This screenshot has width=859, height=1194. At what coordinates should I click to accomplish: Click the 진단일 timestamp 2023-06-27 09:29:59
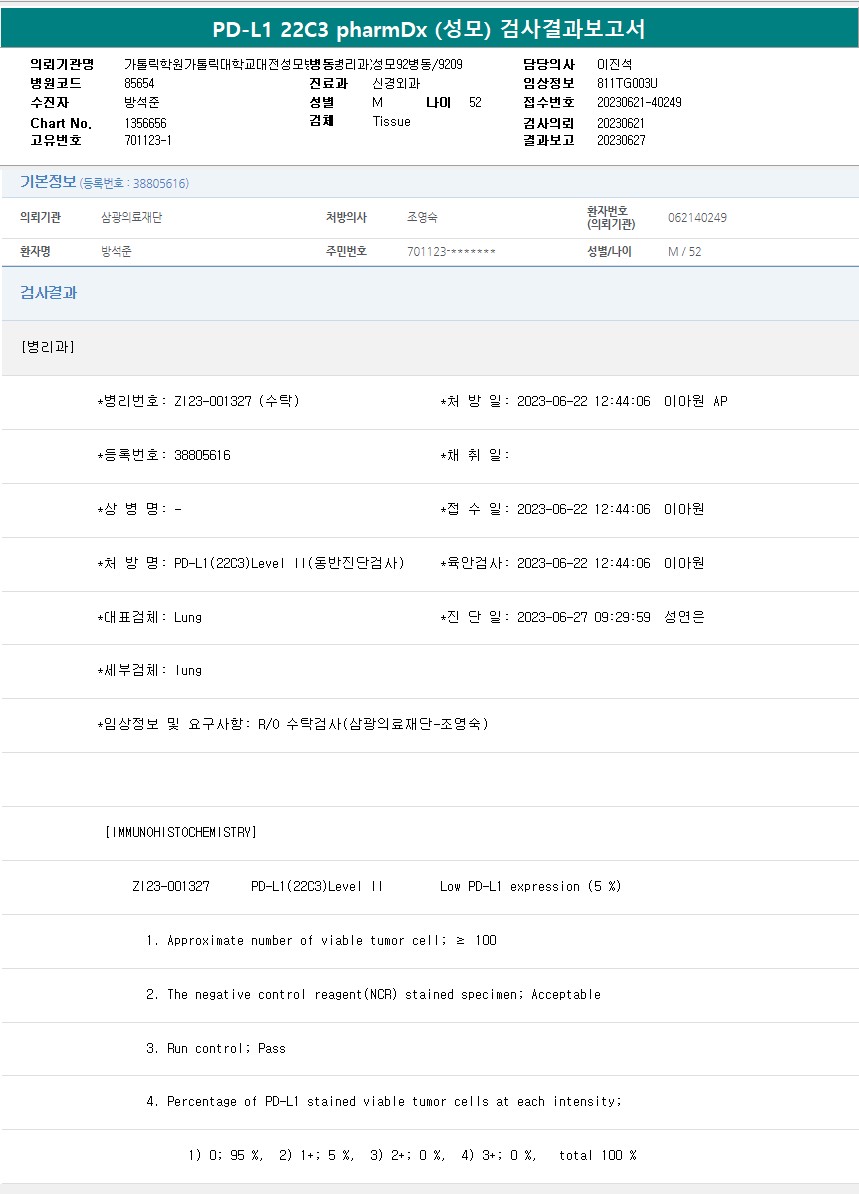click(x=583, y=617)
